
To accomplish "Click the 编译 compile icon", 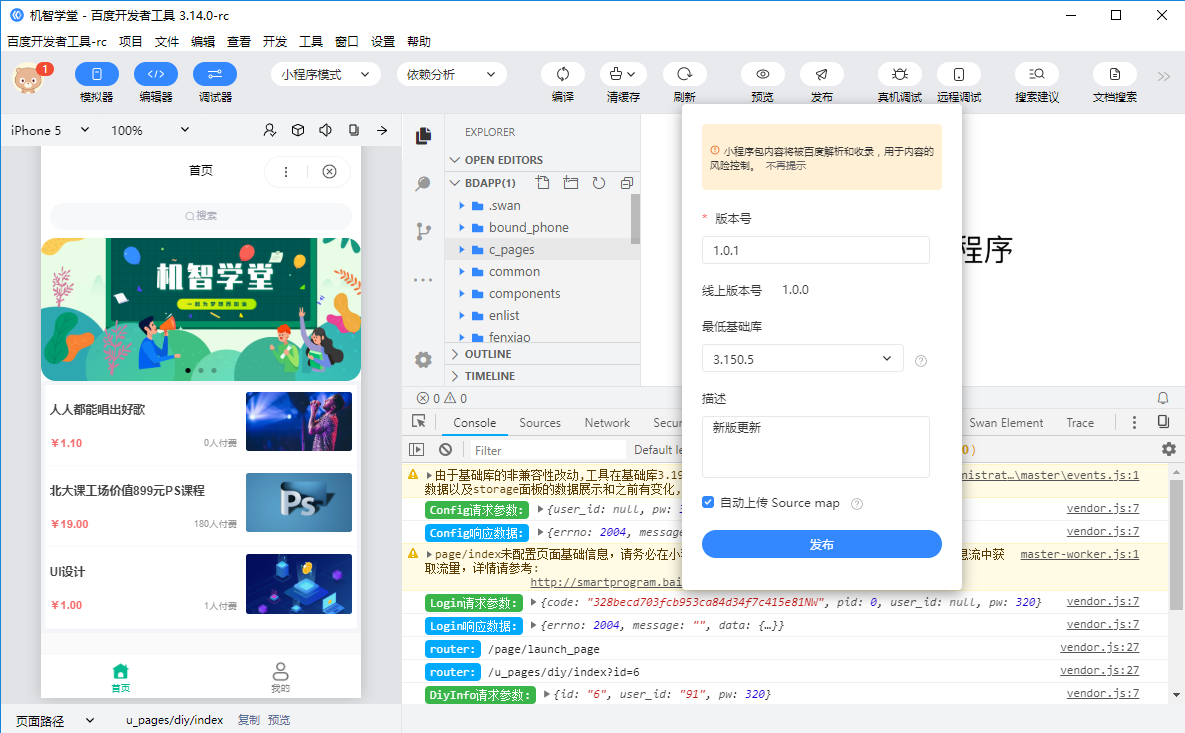I will point(563,74).
